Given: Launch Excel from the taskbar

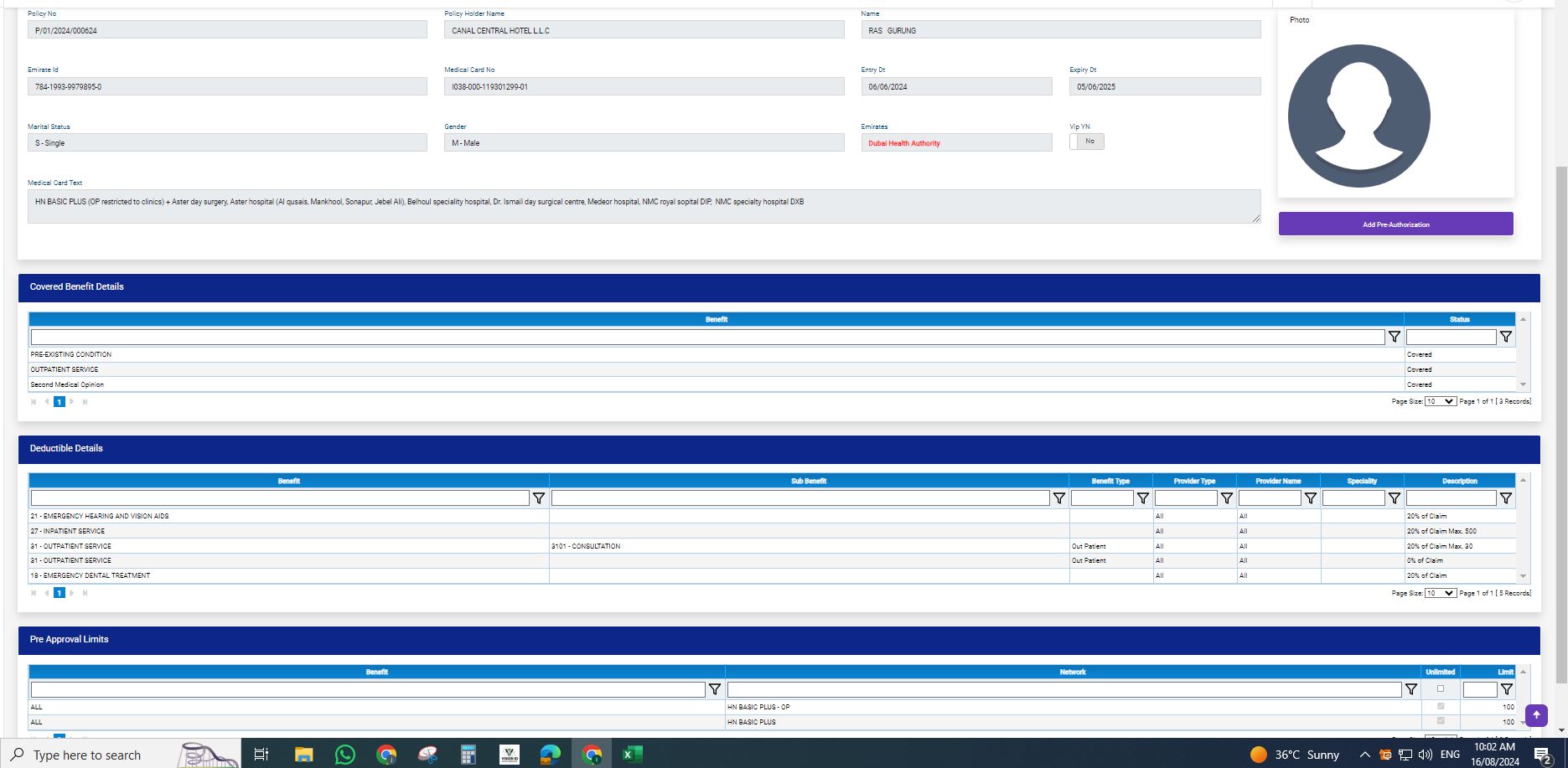Looking at the screenshot, I should click(x=632, y=755).
